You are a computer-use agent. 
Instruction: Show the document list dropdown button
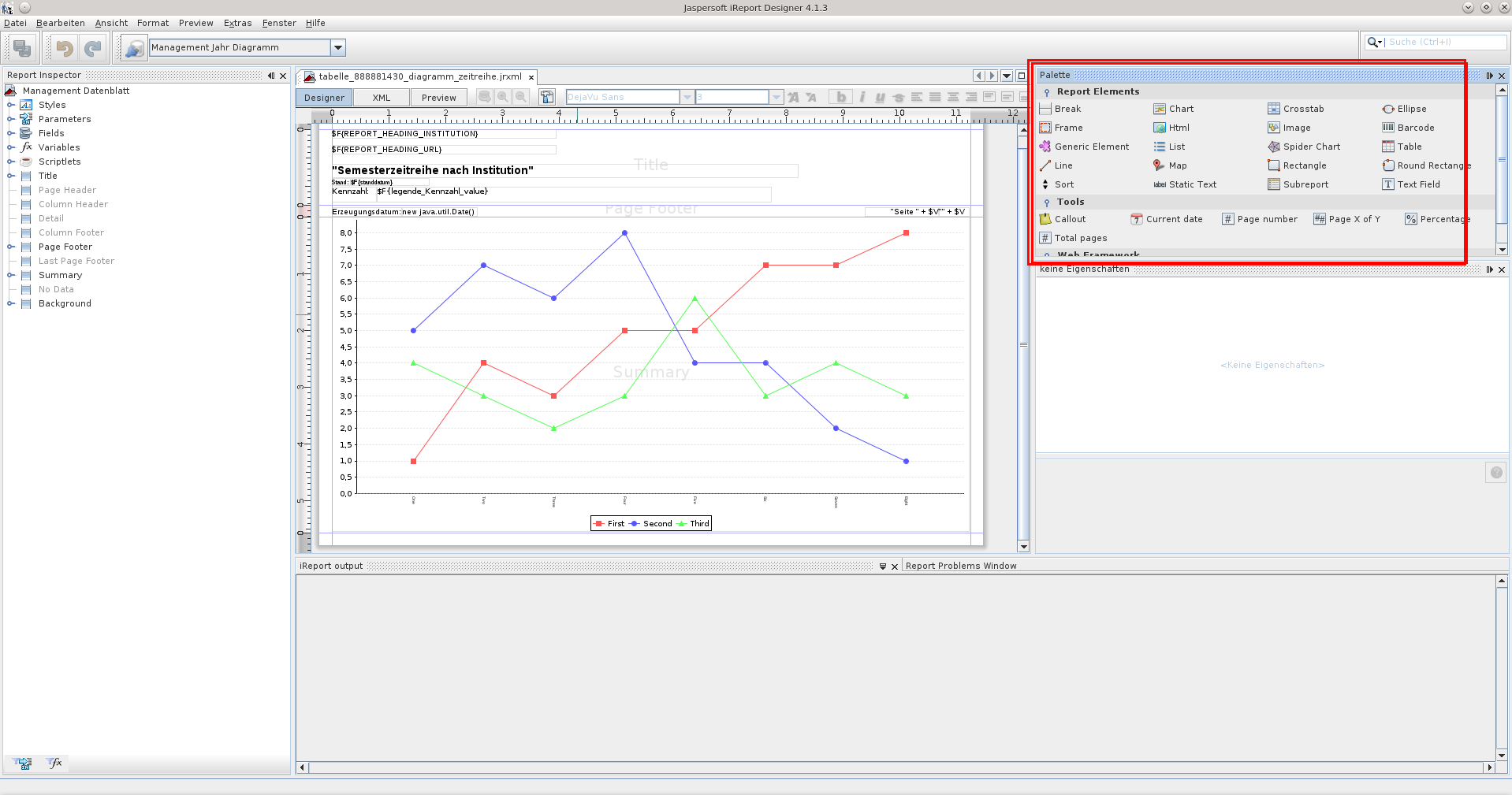pos(1007,76)
